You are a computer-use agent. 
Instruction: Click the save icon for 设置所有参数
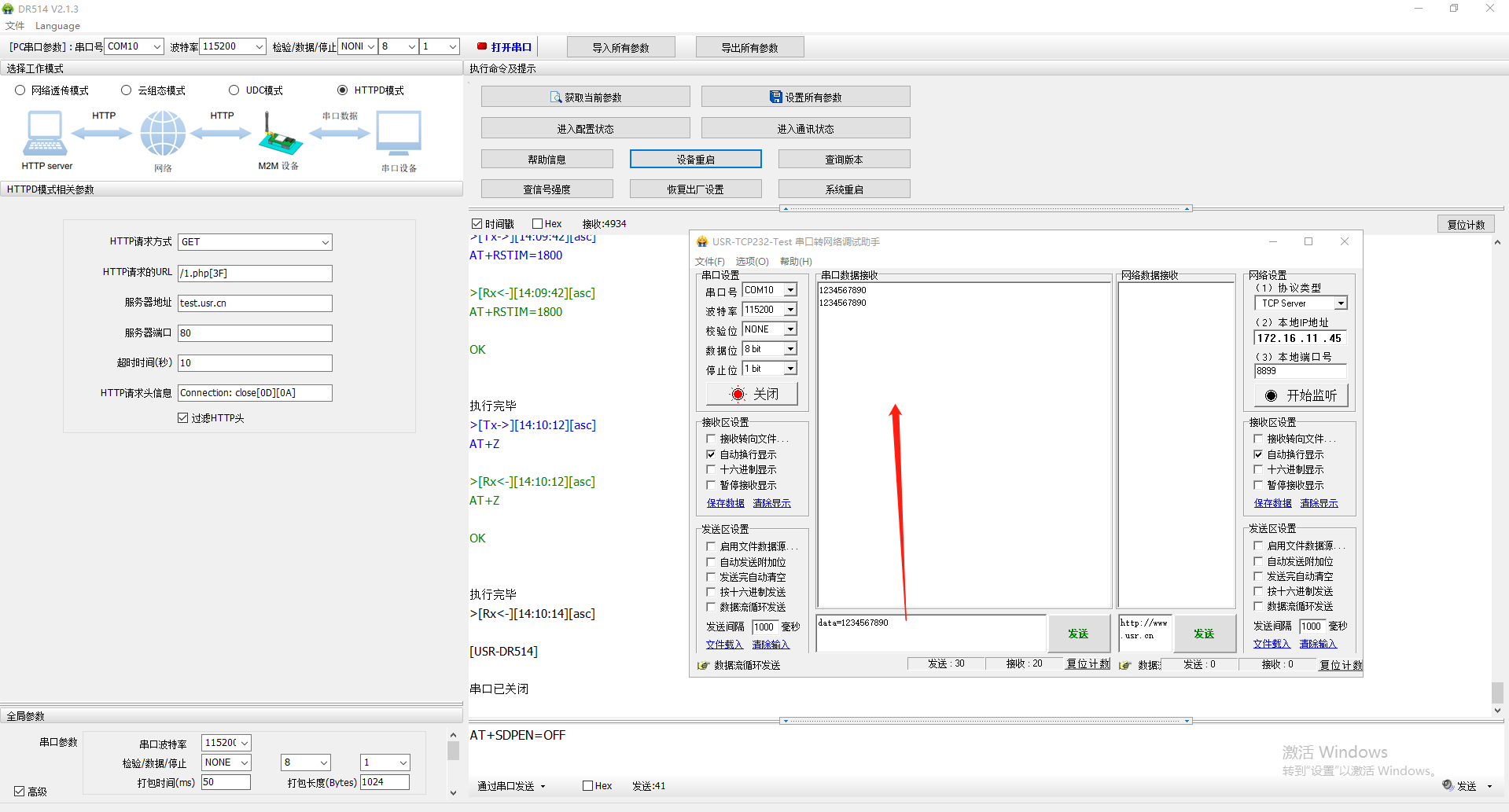click(775, 97)
